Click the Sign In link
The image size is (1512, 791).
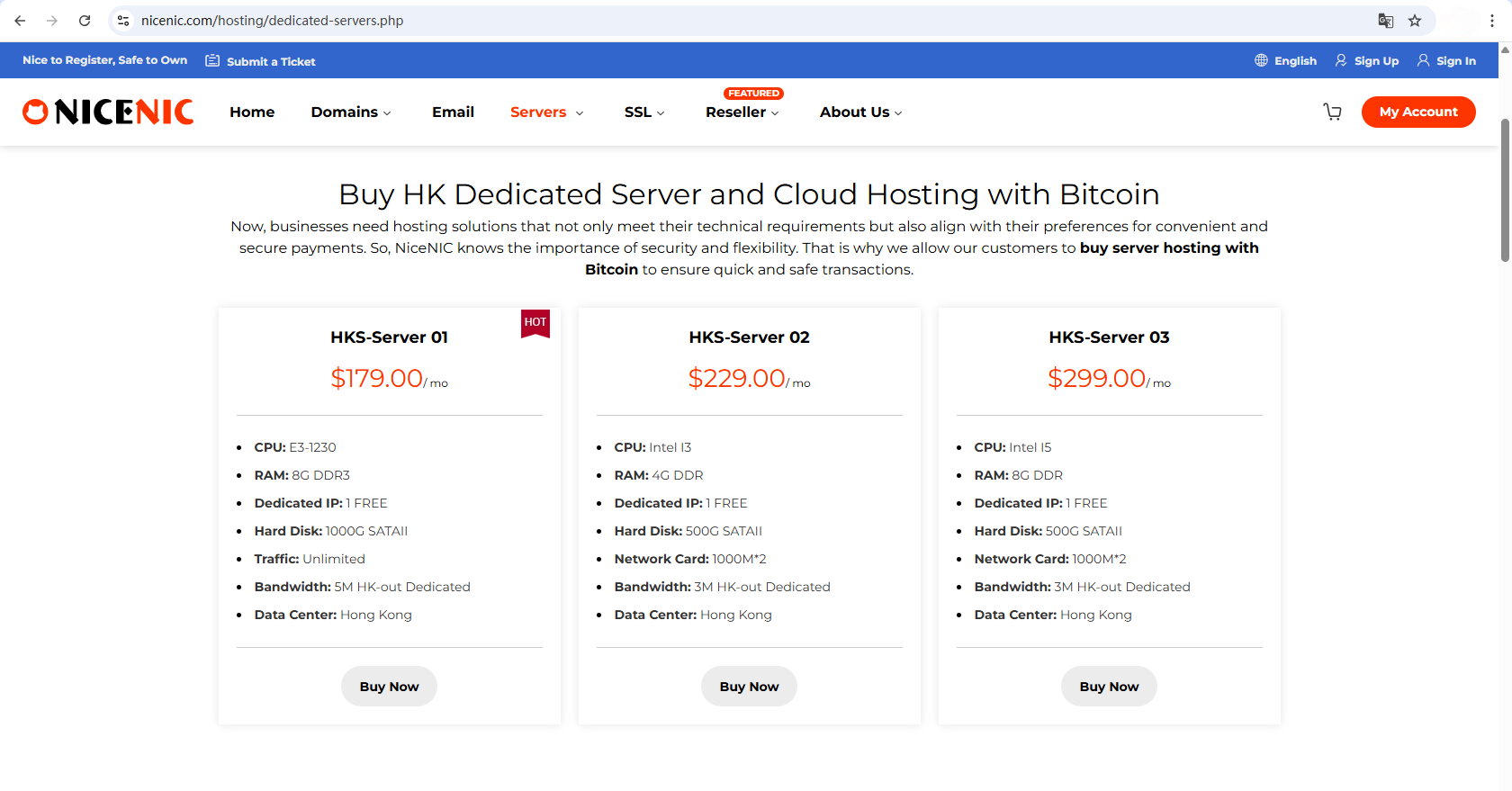1456,61
